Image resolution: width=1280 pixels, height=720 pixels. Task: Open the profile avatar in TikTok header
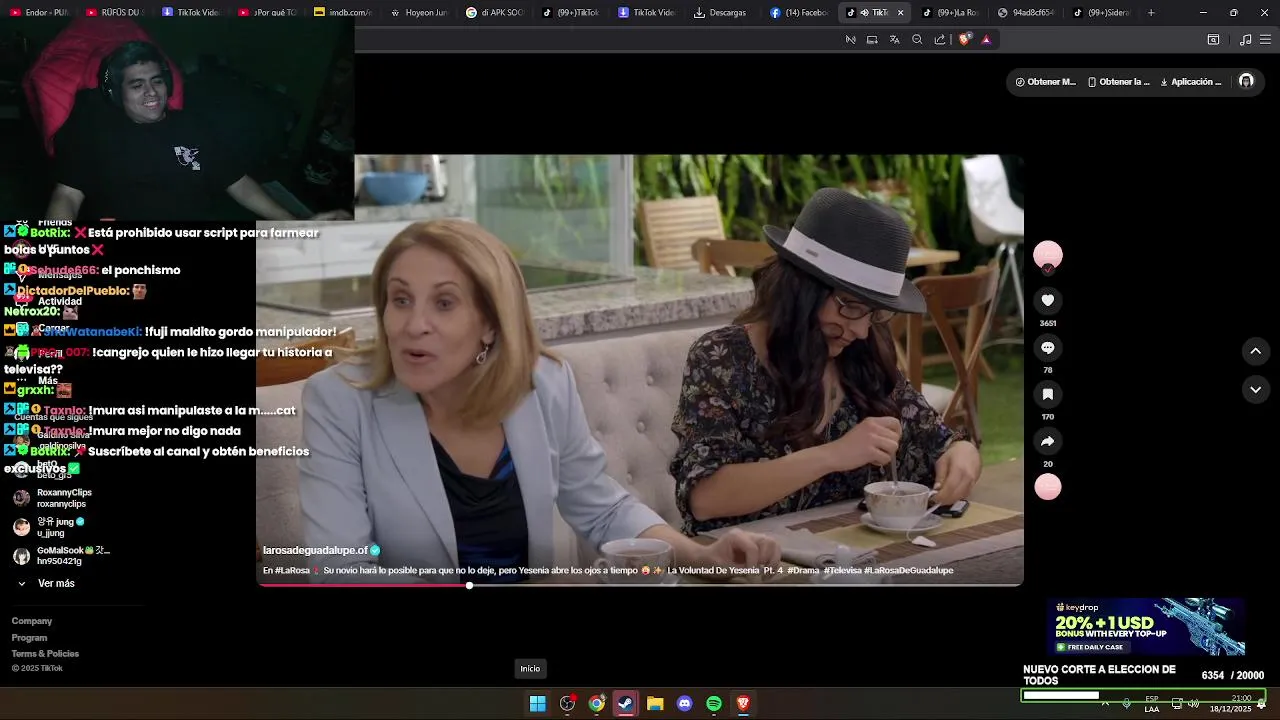(x=1246, y=81)
